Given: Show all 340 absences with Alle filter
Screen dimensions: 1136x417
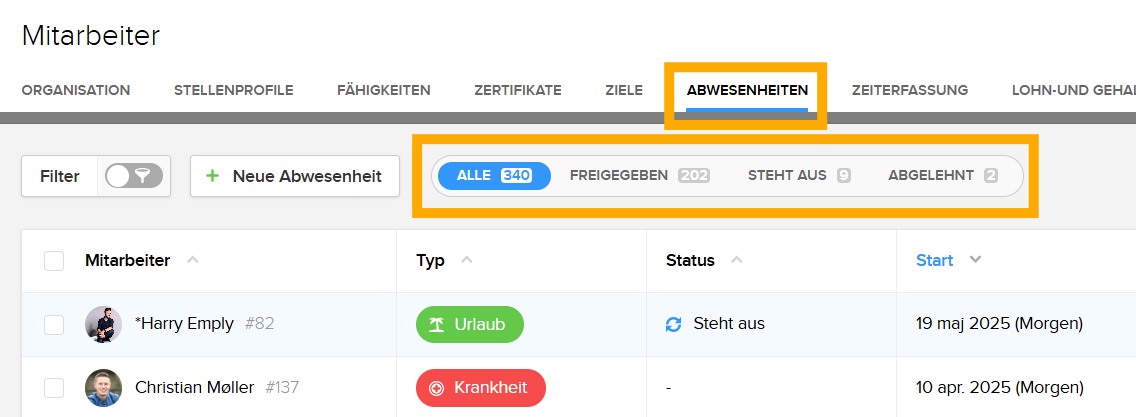Looking at the screenshot, I should click(494, 175).
